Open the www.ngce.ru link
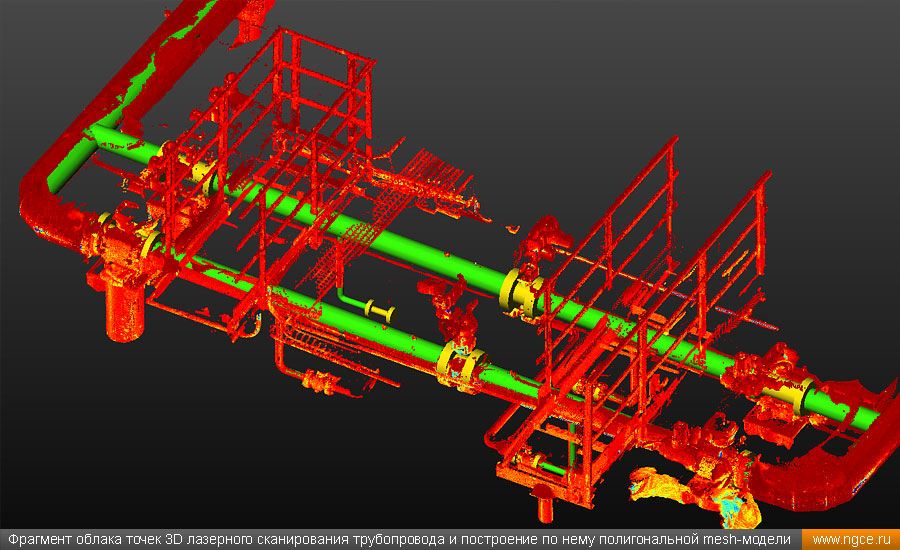 pos(851,540)
